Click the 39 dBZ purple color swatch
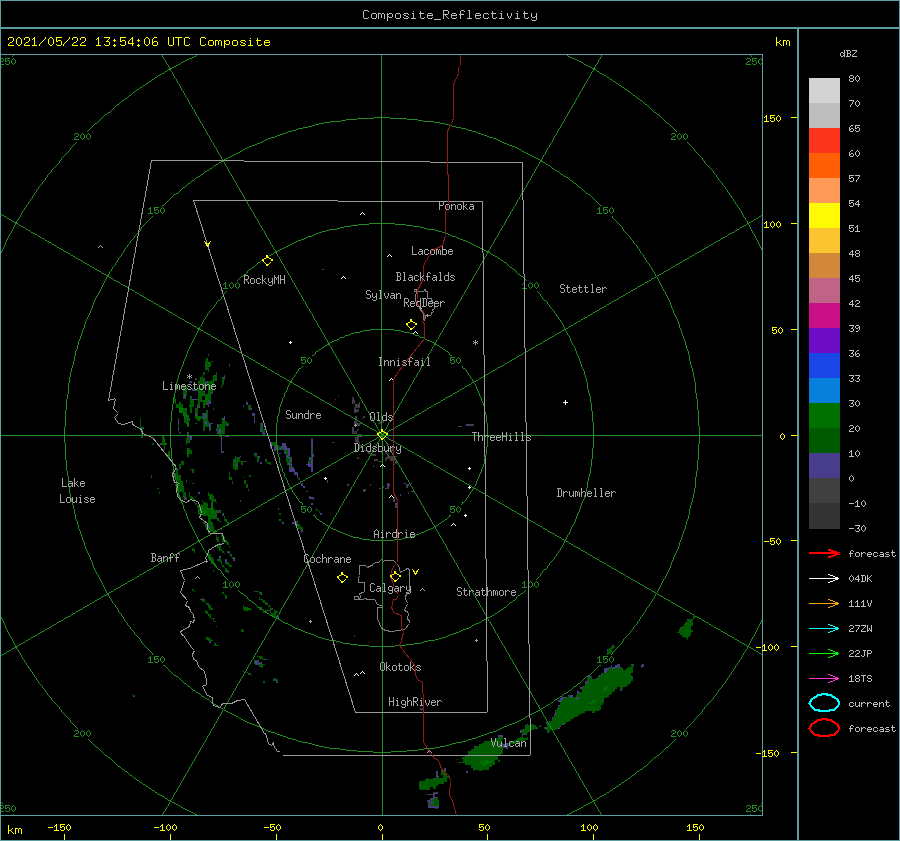Image resolution: width=900 pixels, height=841 pixels. 824,340
